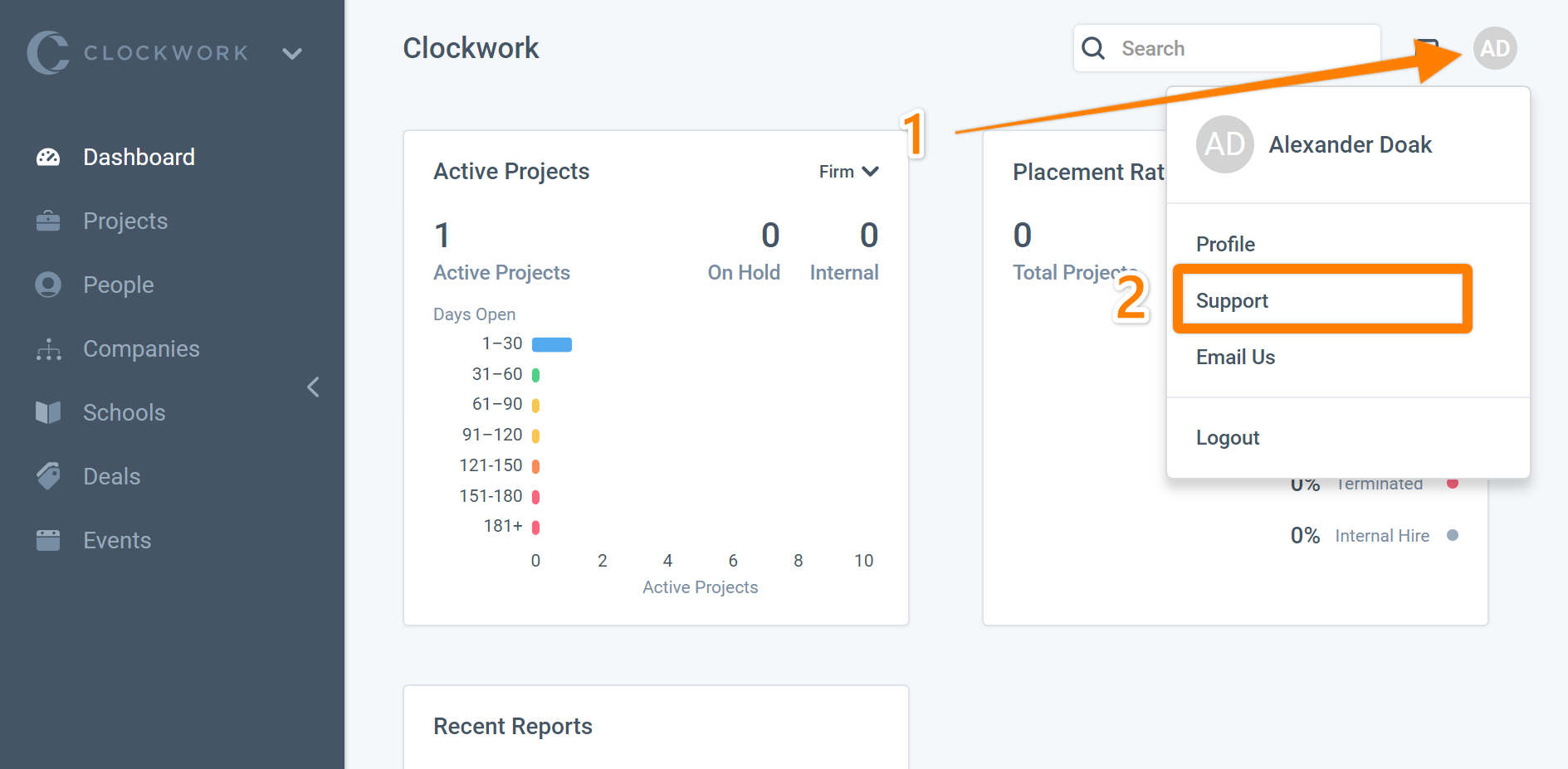Click the Schools book icon

click(48, 412)
